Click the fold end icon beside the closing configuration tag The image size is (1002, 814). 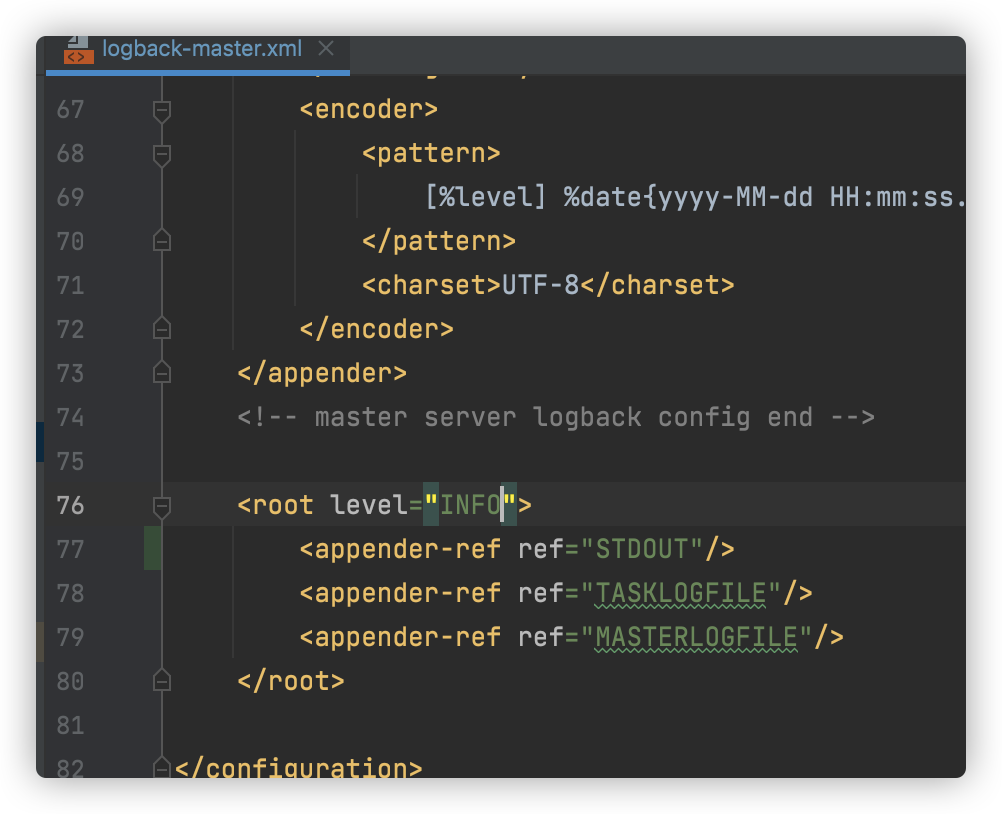[x=161, y=768]
